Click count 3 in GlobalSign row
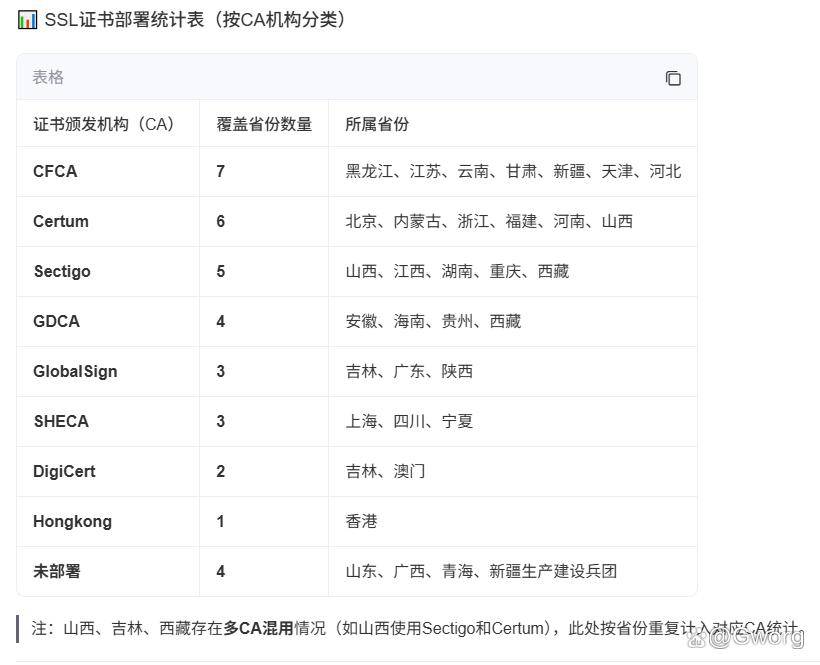 point(221,372)
